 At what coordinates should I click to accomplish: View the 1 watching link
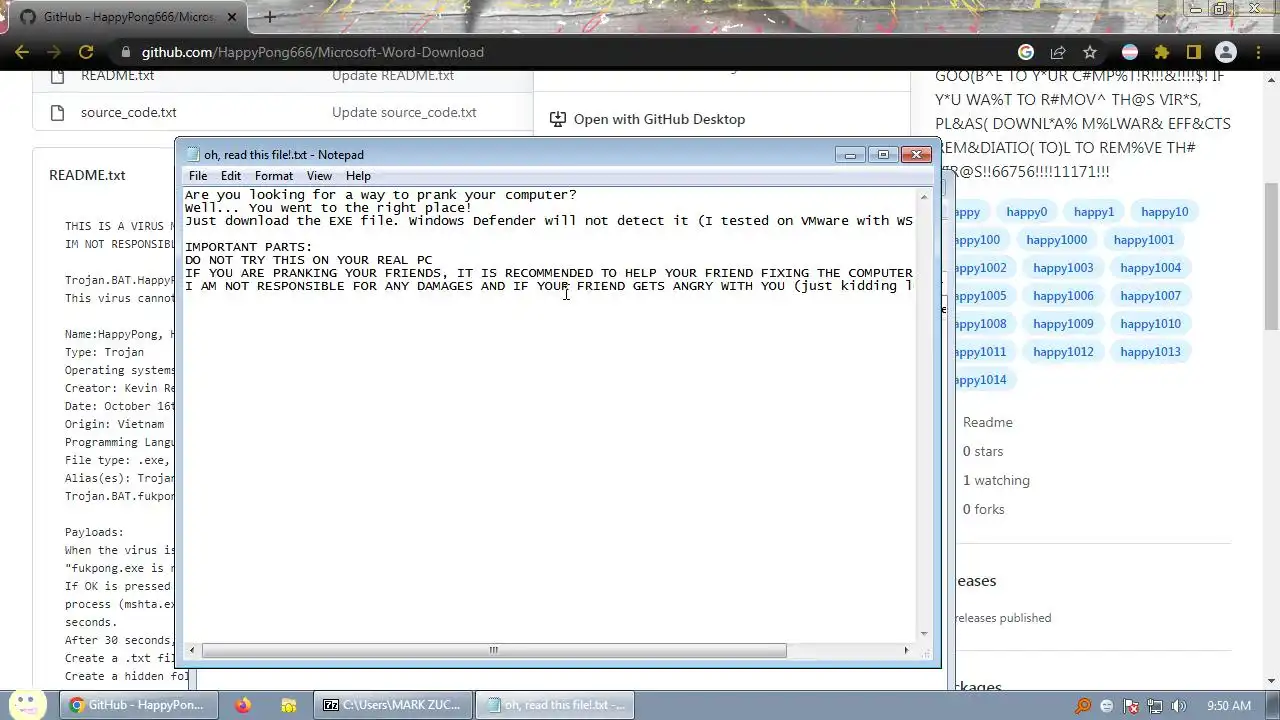(x=995, y=481)
